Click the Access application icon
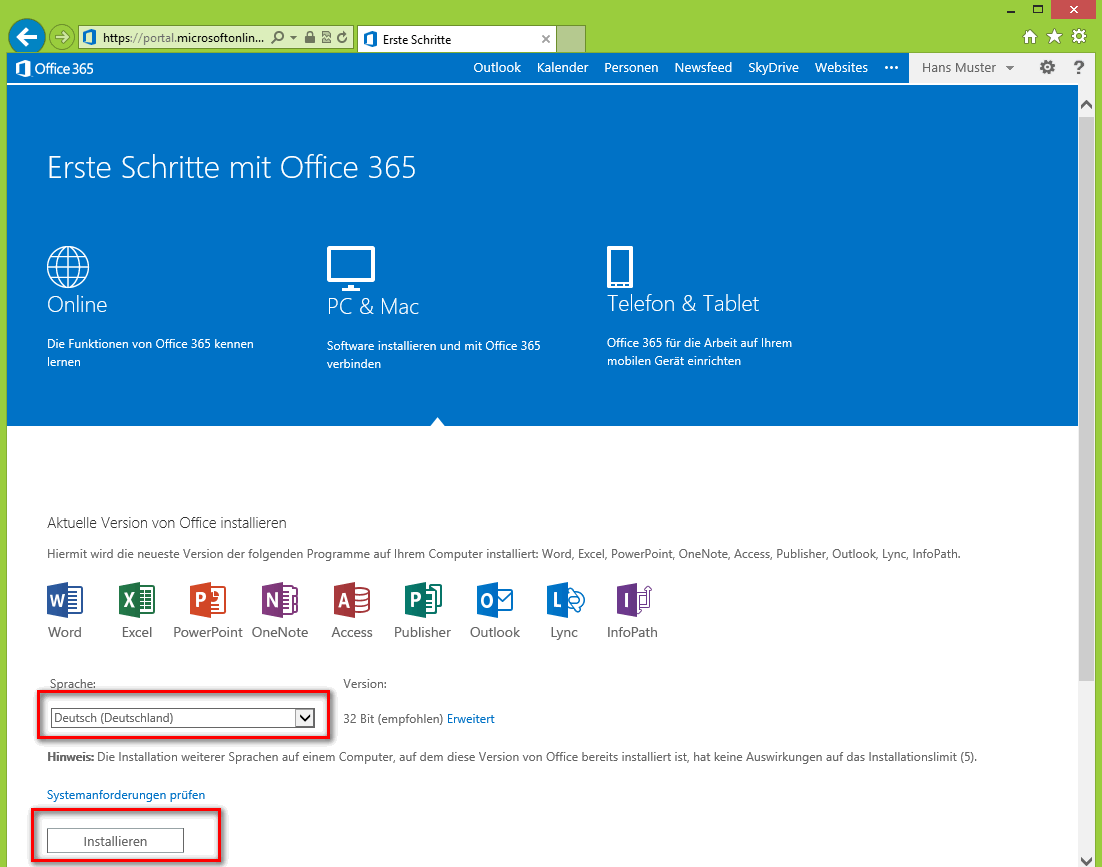Viewport: 1102px width, 867px height. (x=352, y=601)
